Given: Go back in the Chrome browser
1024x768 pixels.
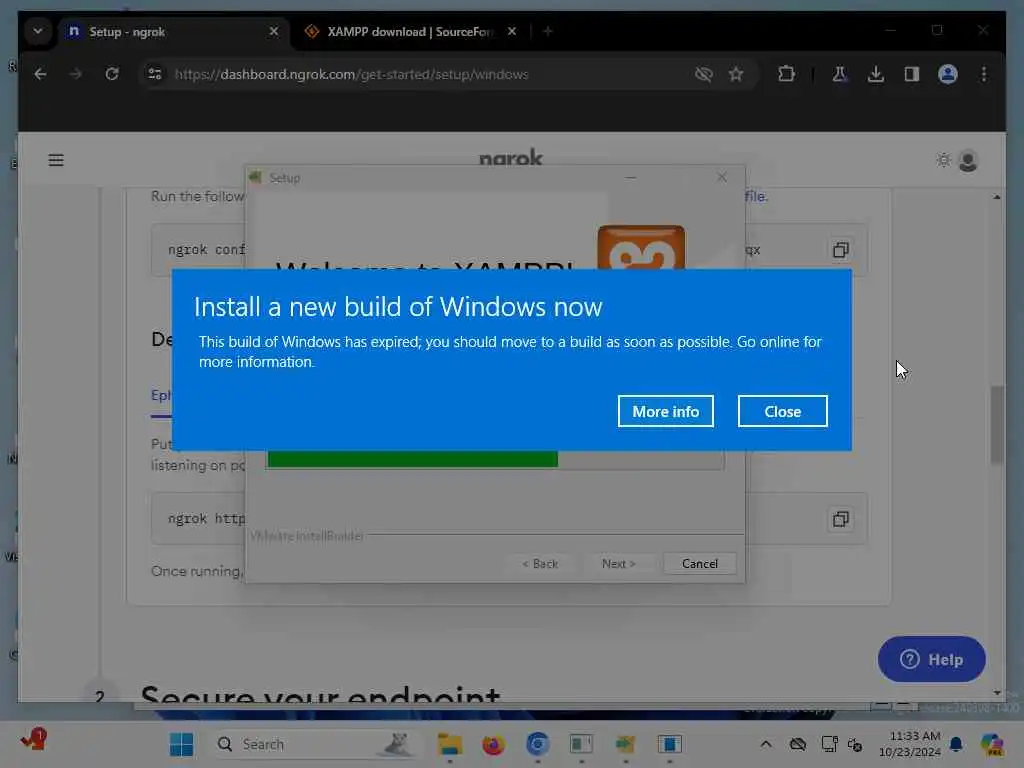Looking at the screenshot, I should pyautogui.click(x=40, y=74).
